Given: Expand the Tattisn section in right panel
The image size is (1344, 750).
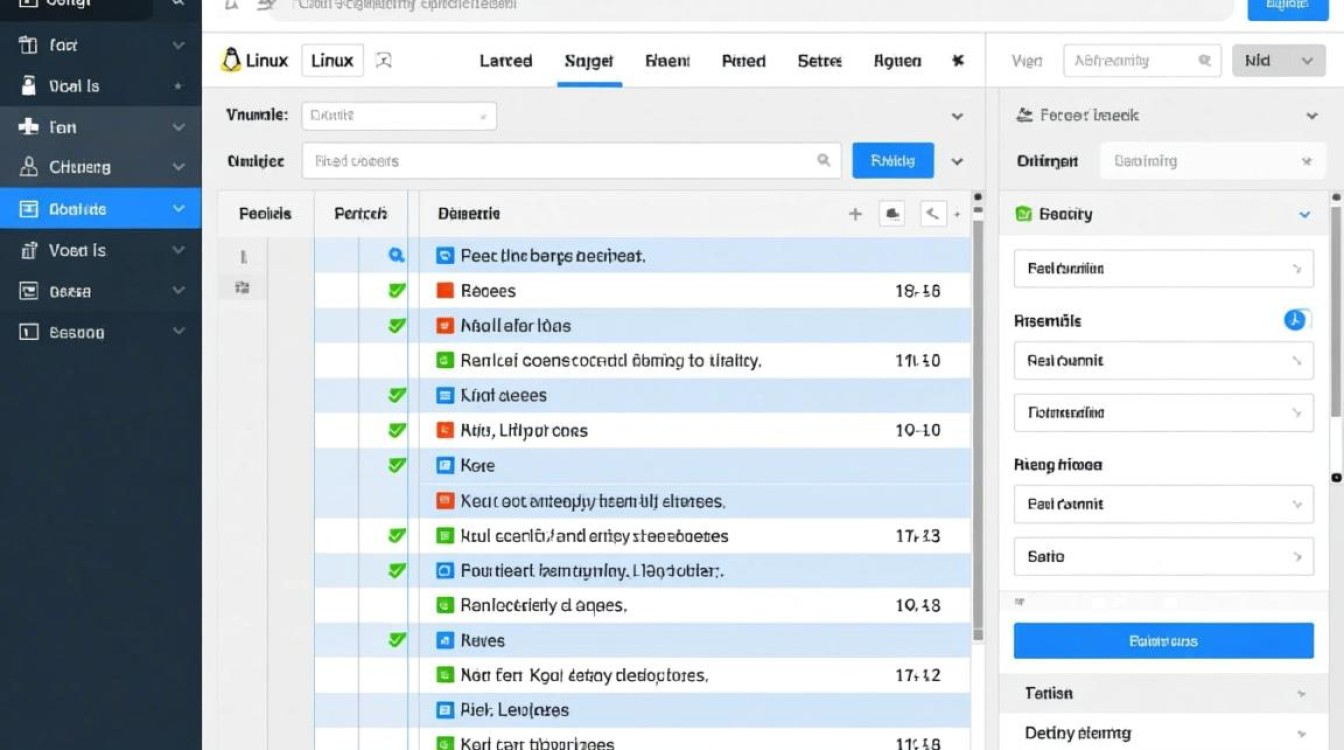Looking at the screenshot, I should coord(1300,693).
